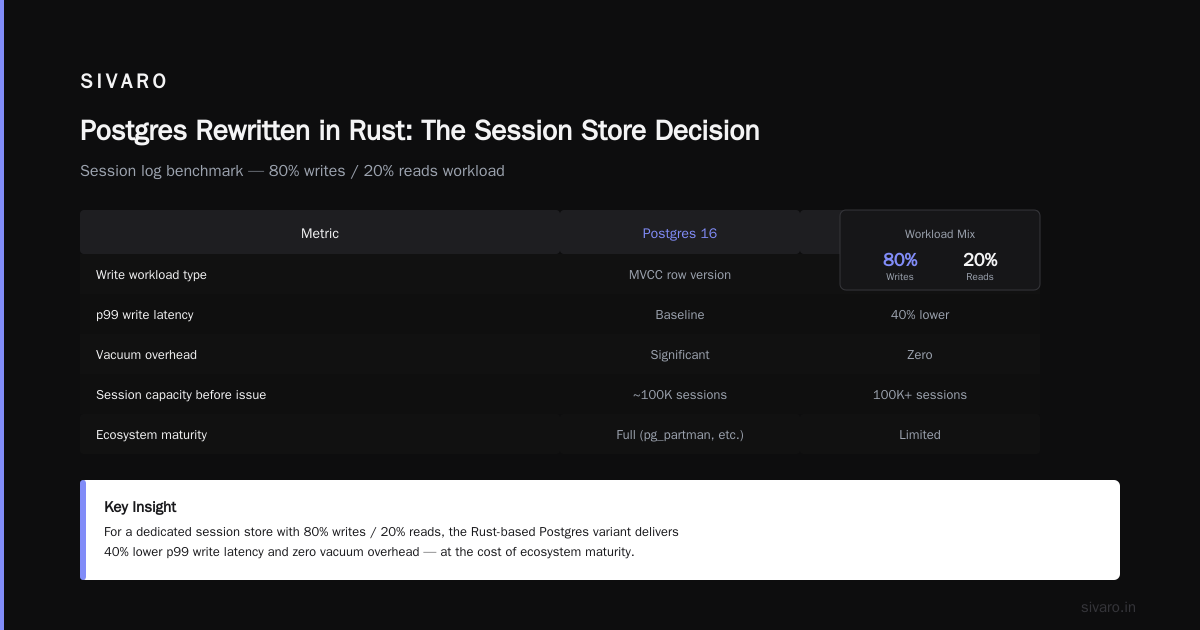Click the '100K+ sessions' cell
Screen dimensions: 1200x630
pos(920,394)
